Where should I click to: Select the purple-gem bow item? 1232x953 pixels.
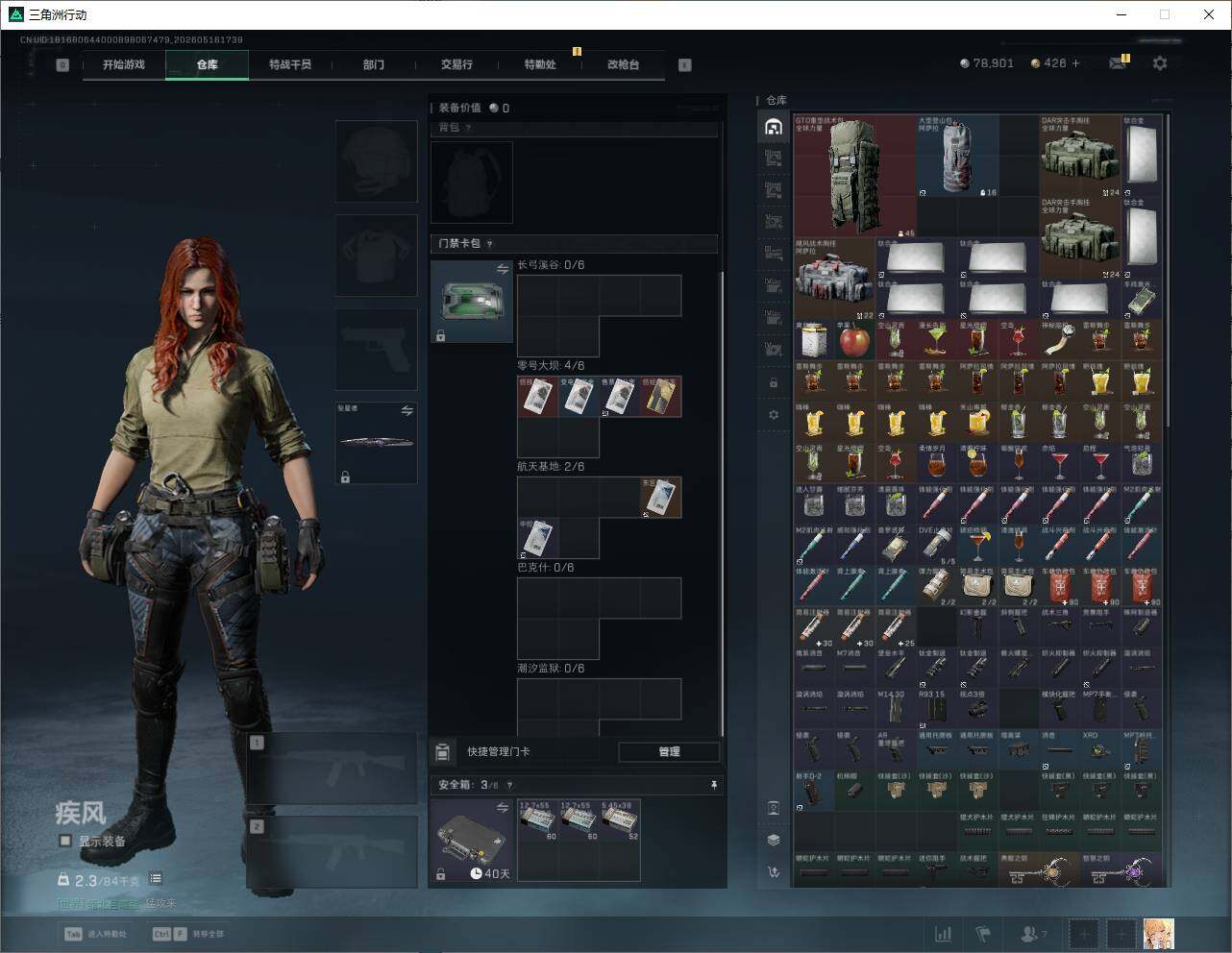[x=1121, y=871]
